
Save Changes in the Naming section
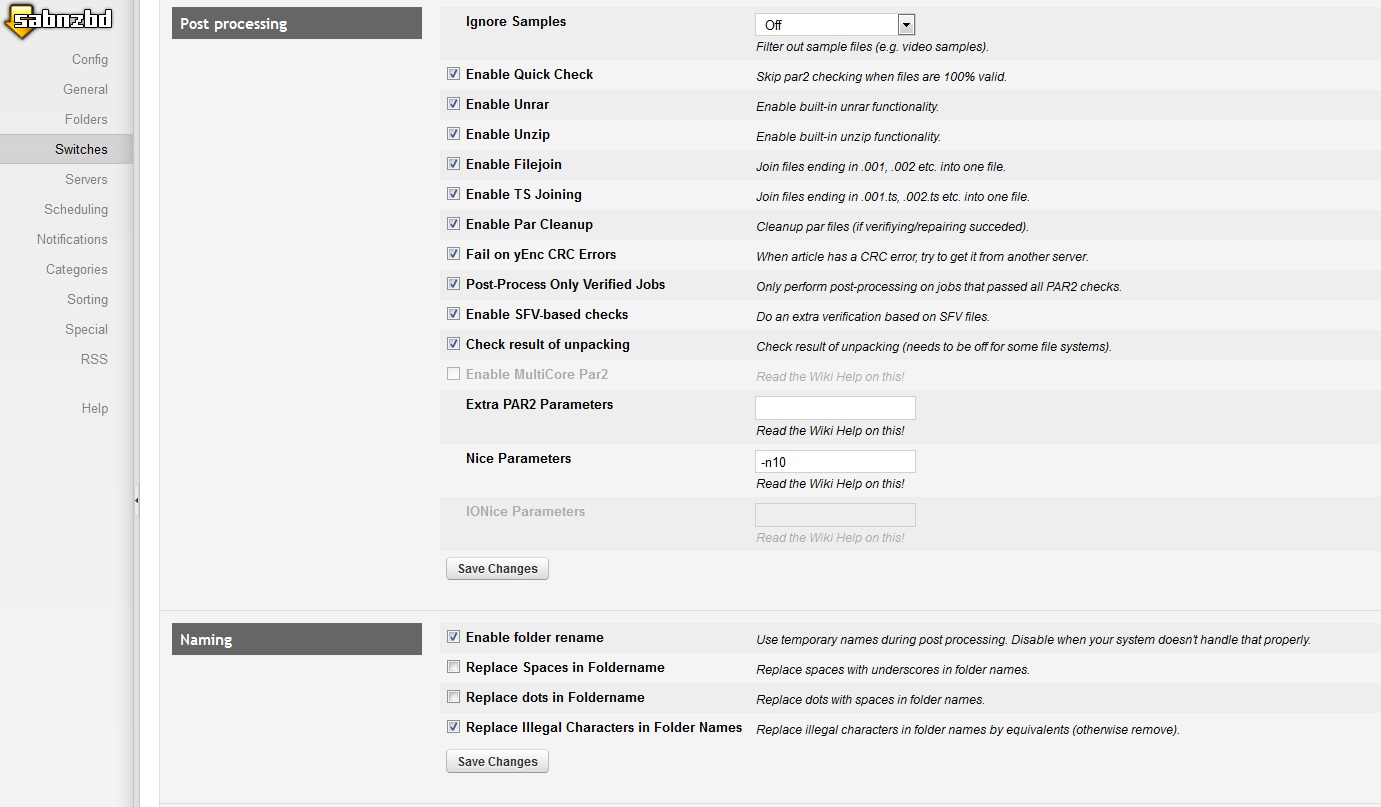click(x=497, y=762)
